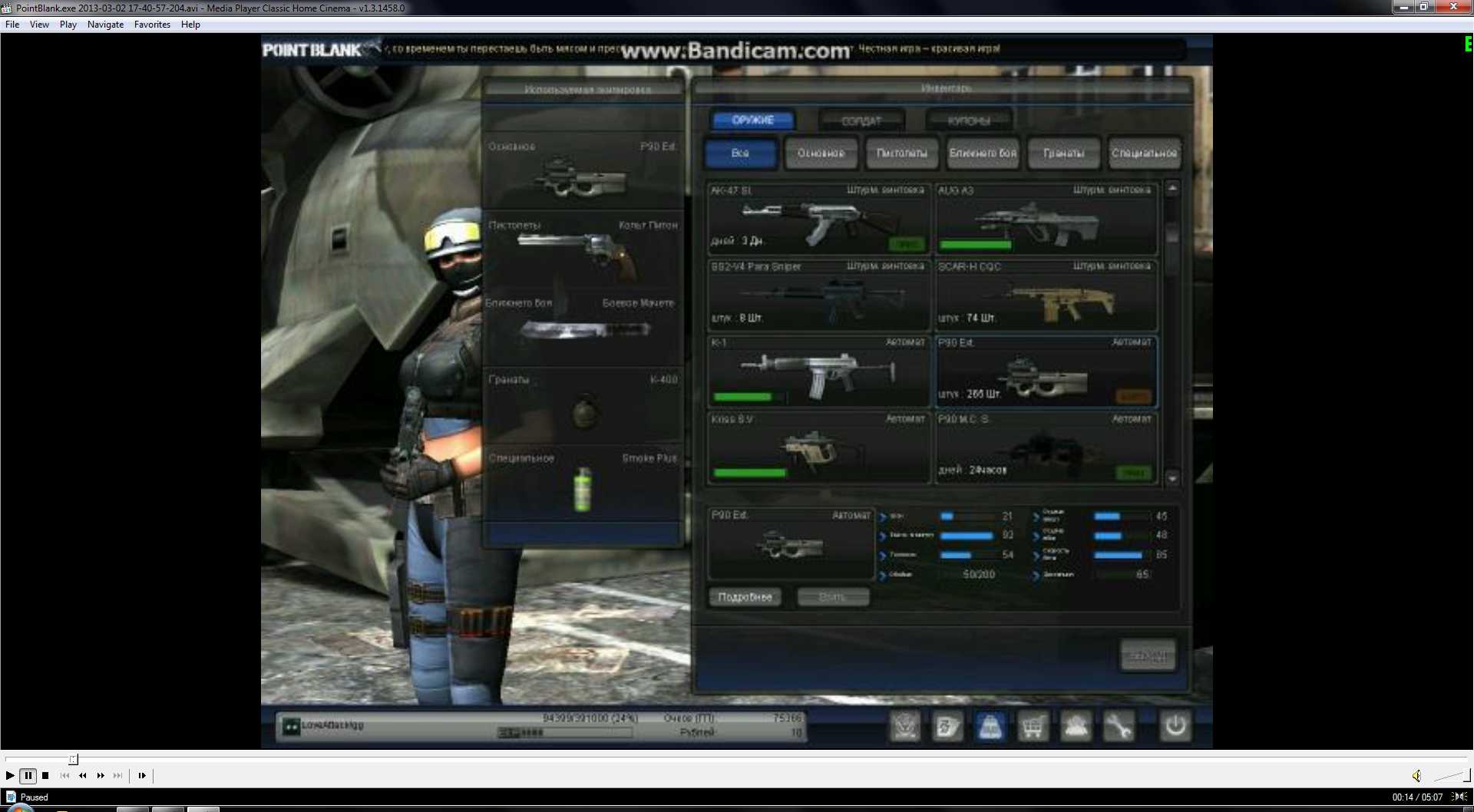
Task: Select the SCAR-H CQC weapon card
Action: (x=1046, y=295)
